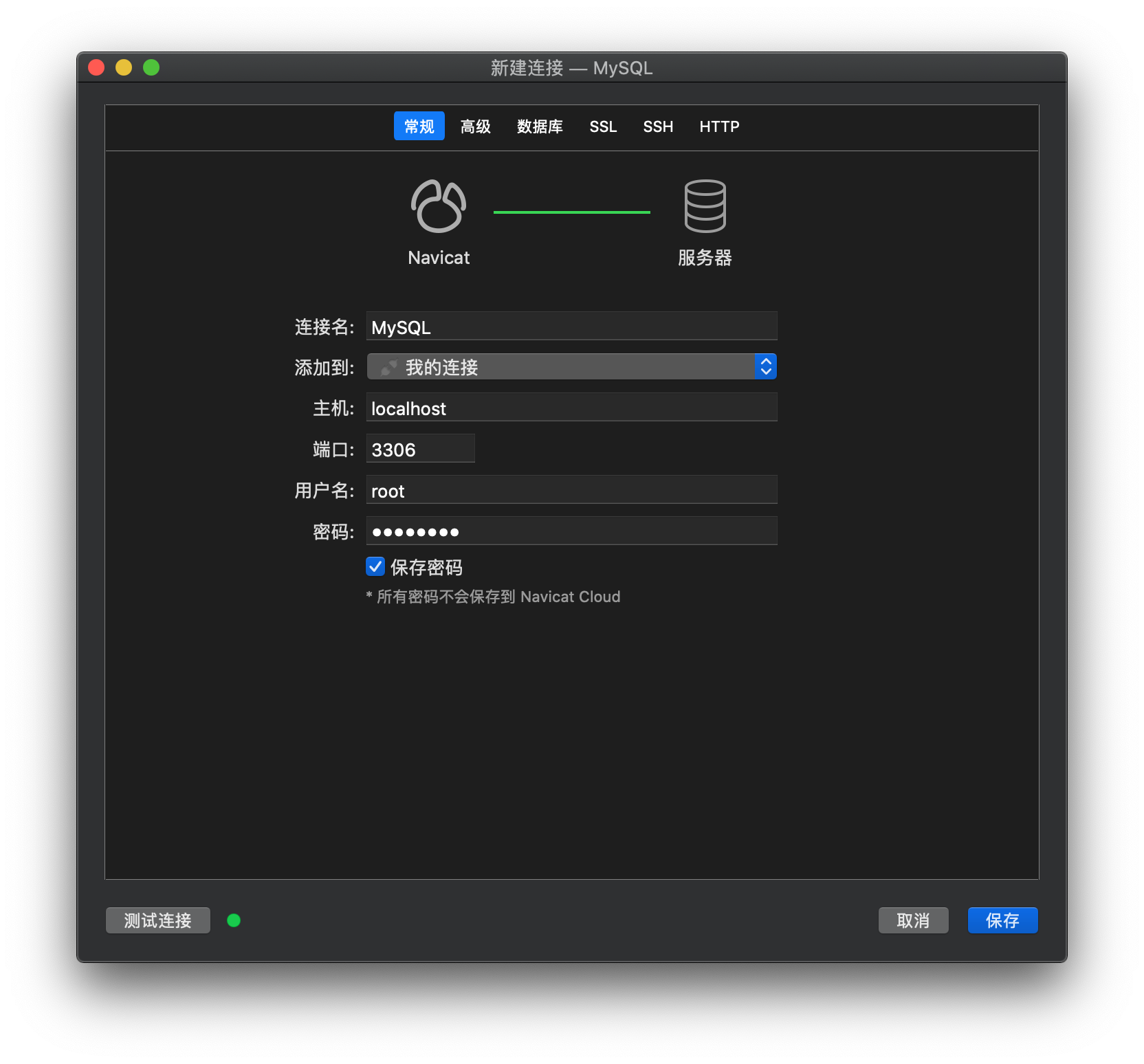Open the 高级 tab
This screenshot has height=1064, width=1144.
coord(475,126)
